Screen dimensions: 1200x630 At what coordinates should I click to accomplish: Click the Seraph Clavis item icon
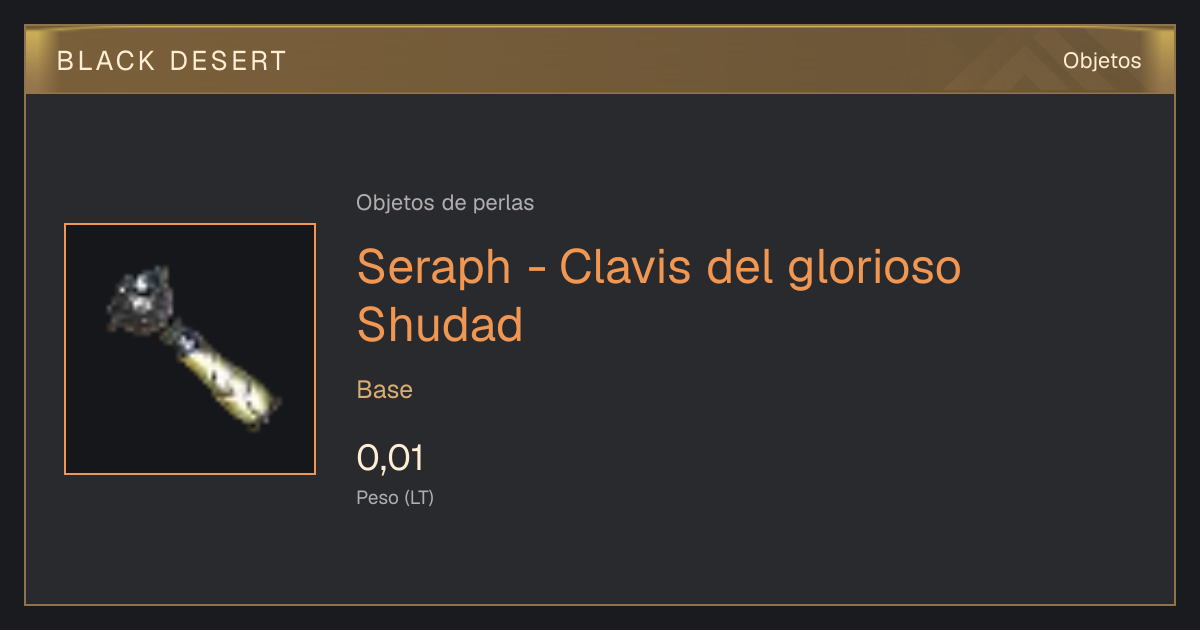[x=190, y=349]
